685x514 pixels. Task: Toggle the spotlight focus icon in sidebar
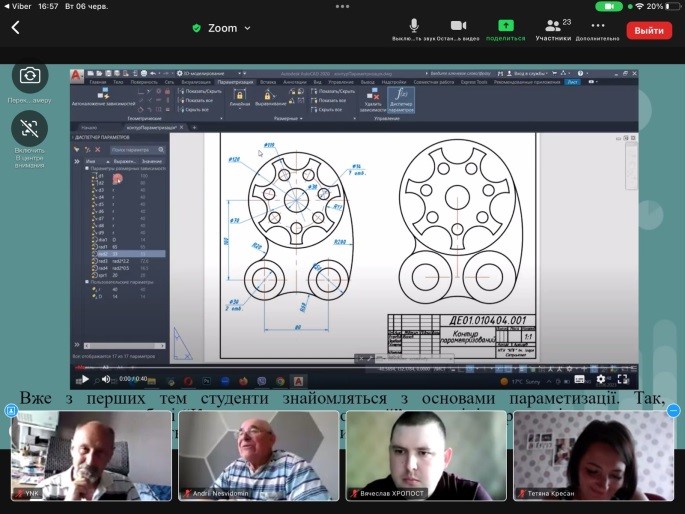click(30, 127)
